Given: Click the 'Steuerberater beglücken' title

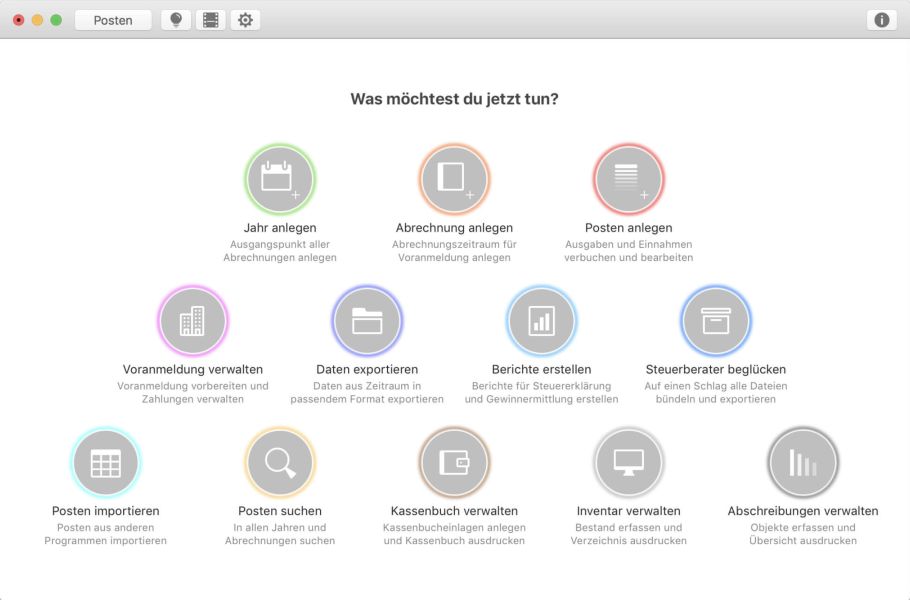Looking at the screenshot, I should 716,370.
